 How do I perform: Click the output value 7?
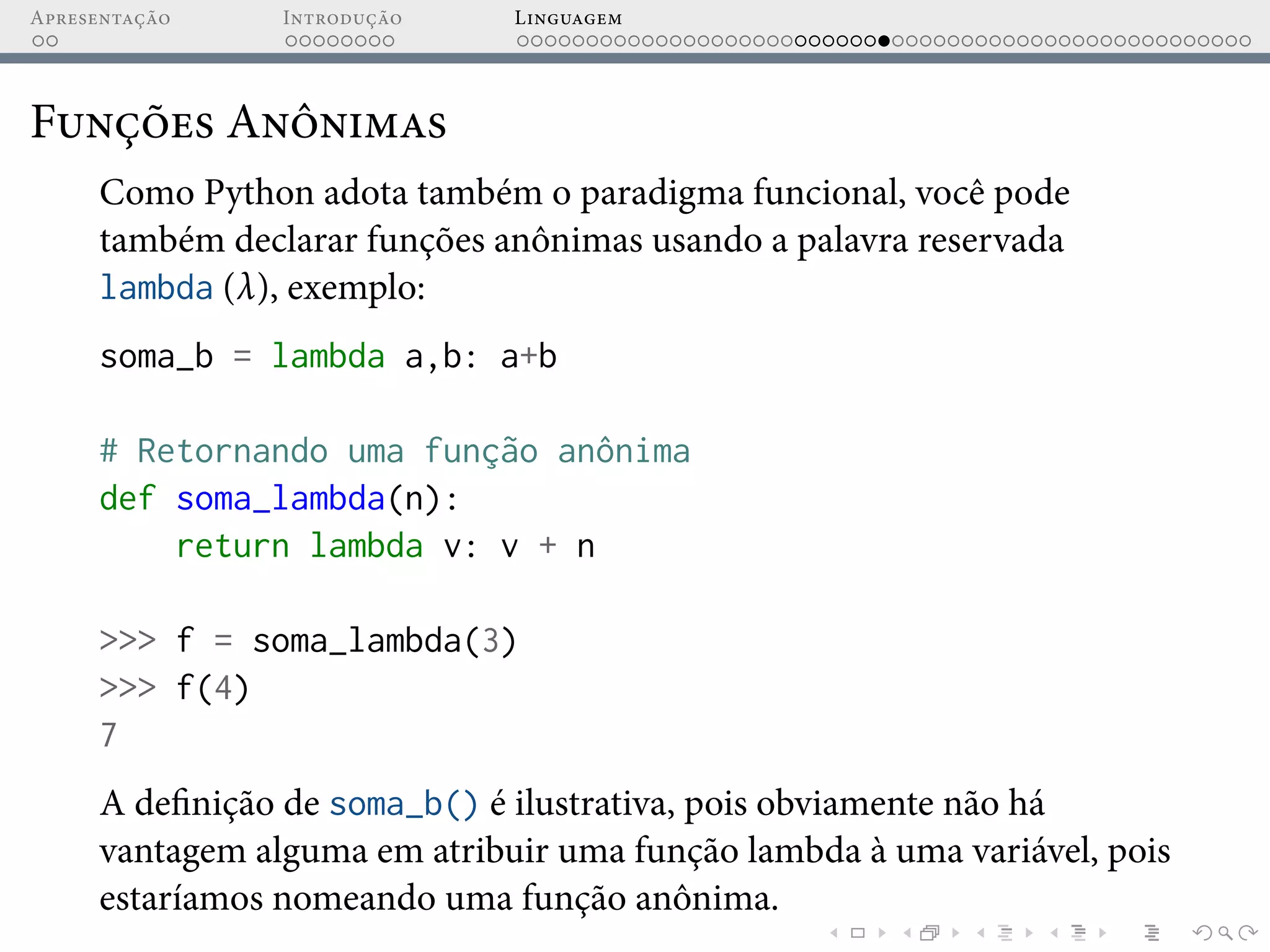(x=109, y=735)
